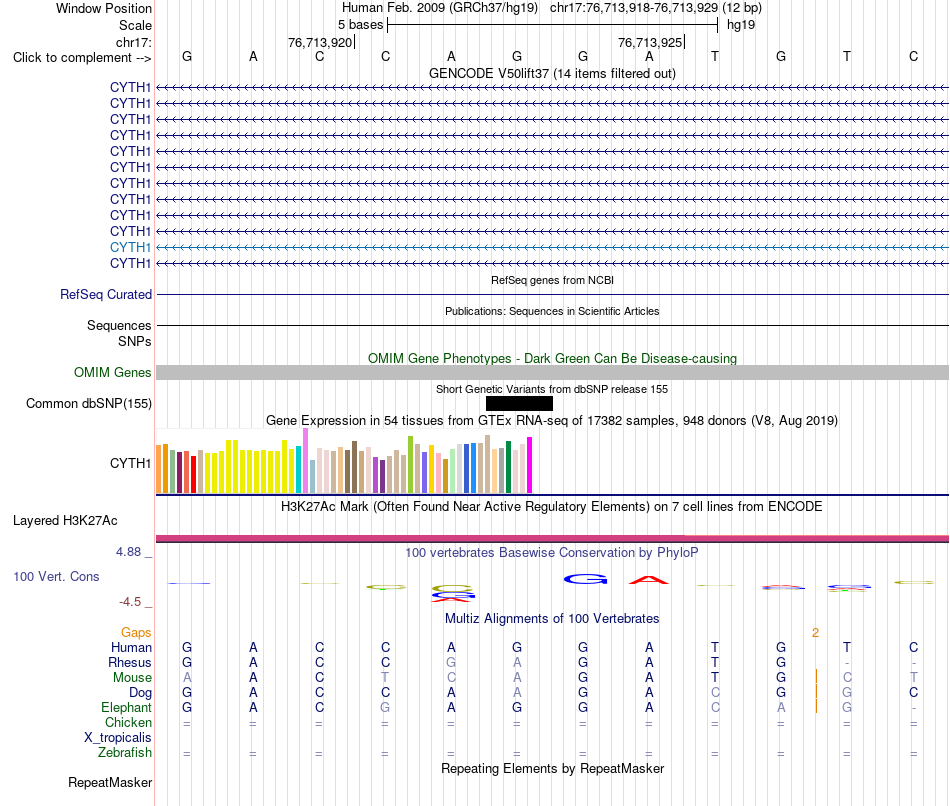This screenshot has width=950, height=806.
Task: Click the -4.5 PhyloP lower scale value
Action: 130,602
